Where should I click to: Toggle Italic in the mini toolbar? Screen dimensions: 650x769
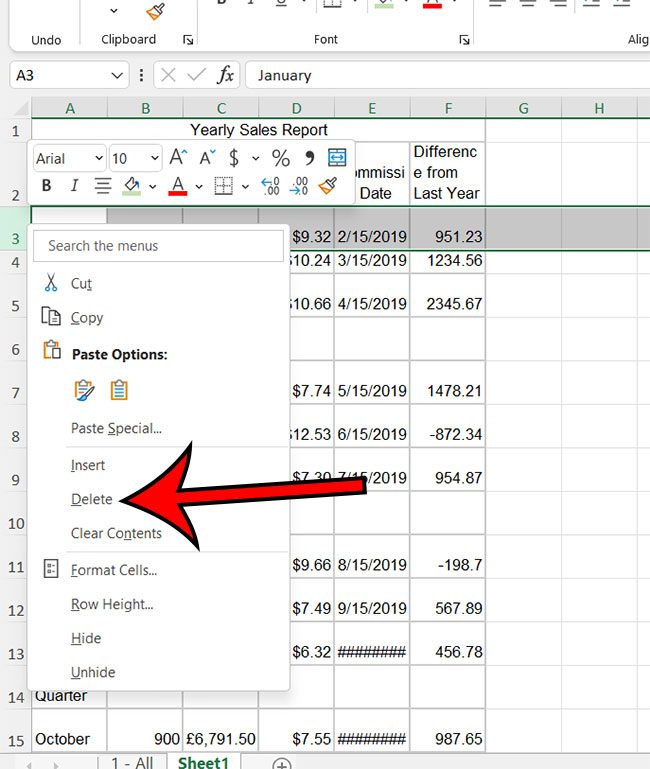73,186
